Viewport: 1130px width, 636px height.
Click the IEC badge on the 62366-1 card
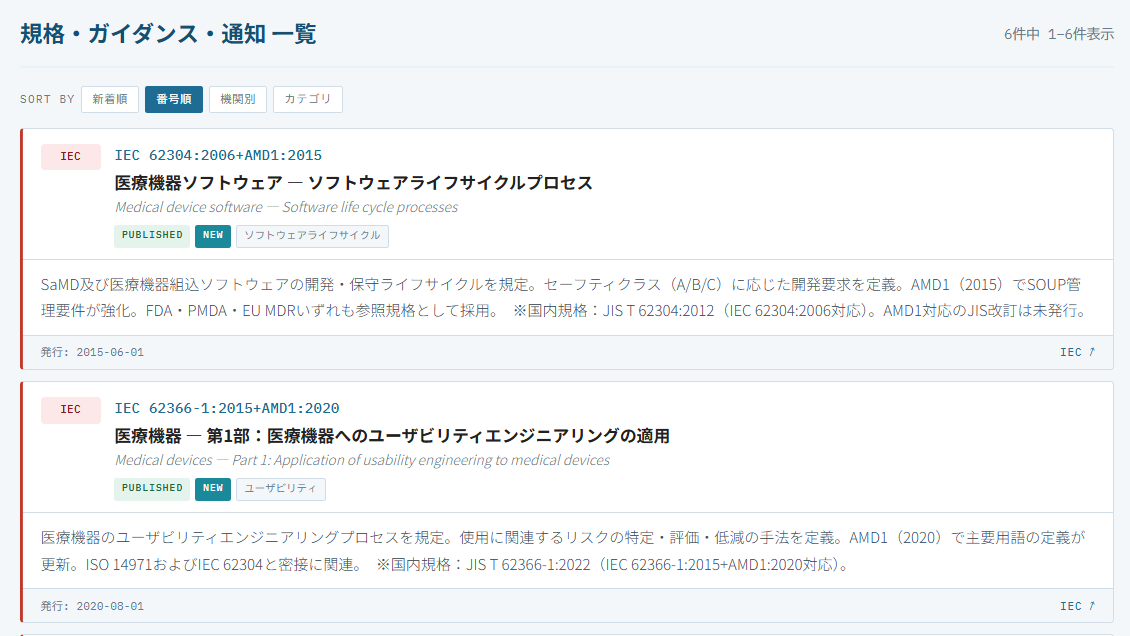[x=71, y=410]
